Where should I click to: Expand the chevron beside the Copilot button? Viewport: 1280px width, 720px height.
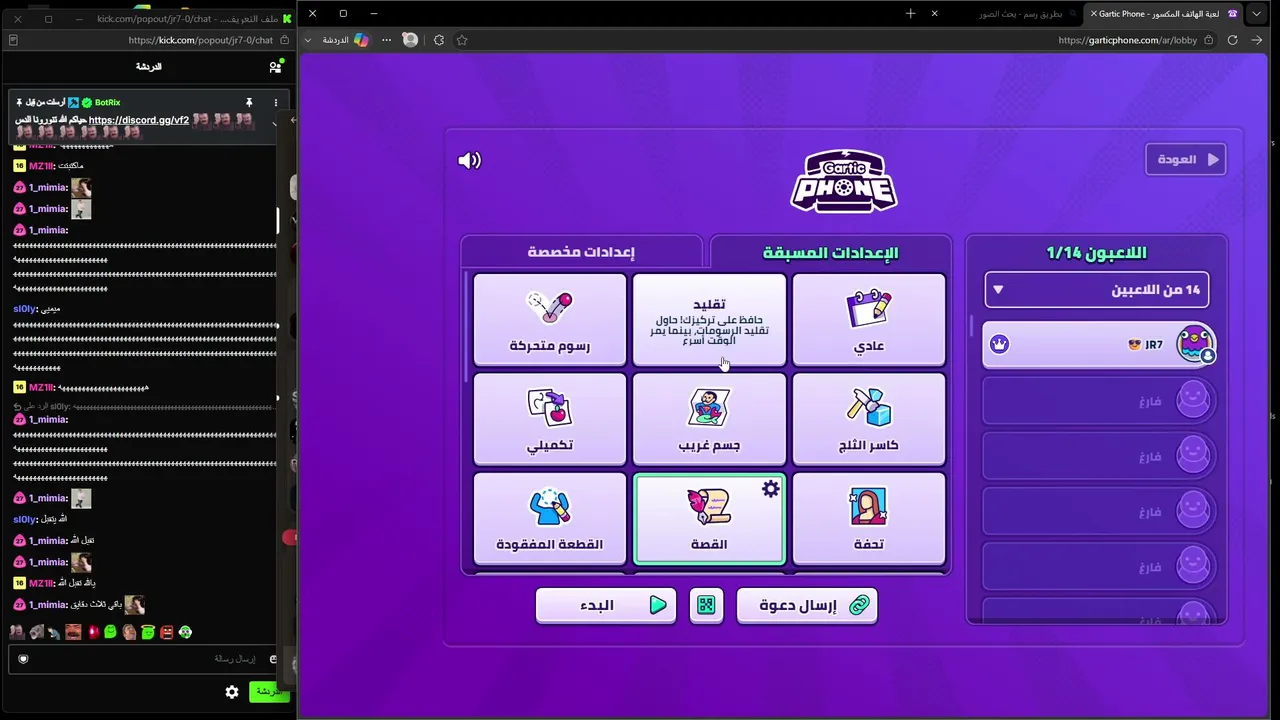[x=307, y=40]
